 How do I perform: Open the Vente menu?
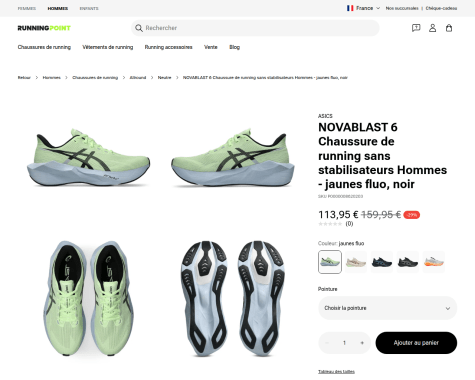point(211,47)
